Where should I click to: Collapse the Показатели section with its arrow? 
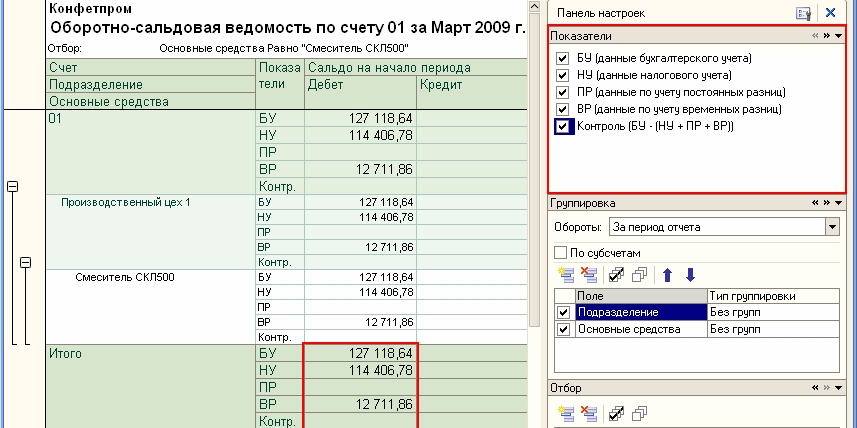point(838,35)
